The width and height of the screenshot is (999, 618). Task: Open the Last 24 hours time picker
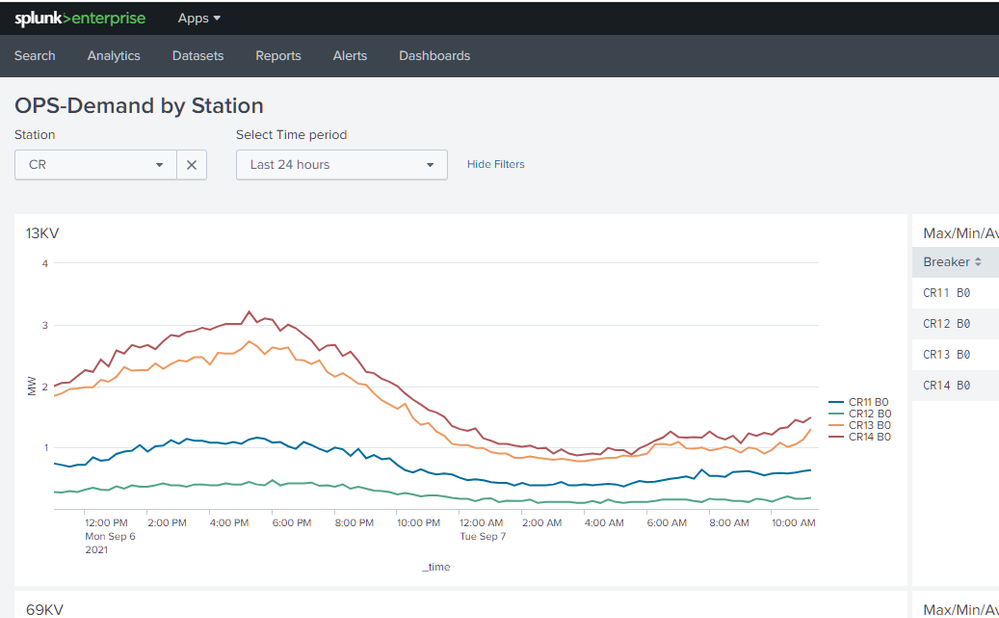pyautogui.click(x=341, y=165)
